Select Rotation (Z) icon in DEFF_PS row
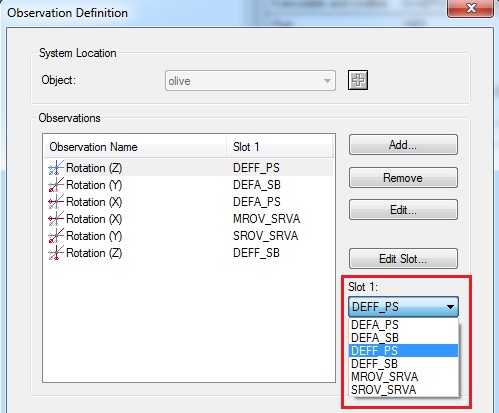This screenshot has width=499, height=413. pyautogui.click(x=56, y=168)
